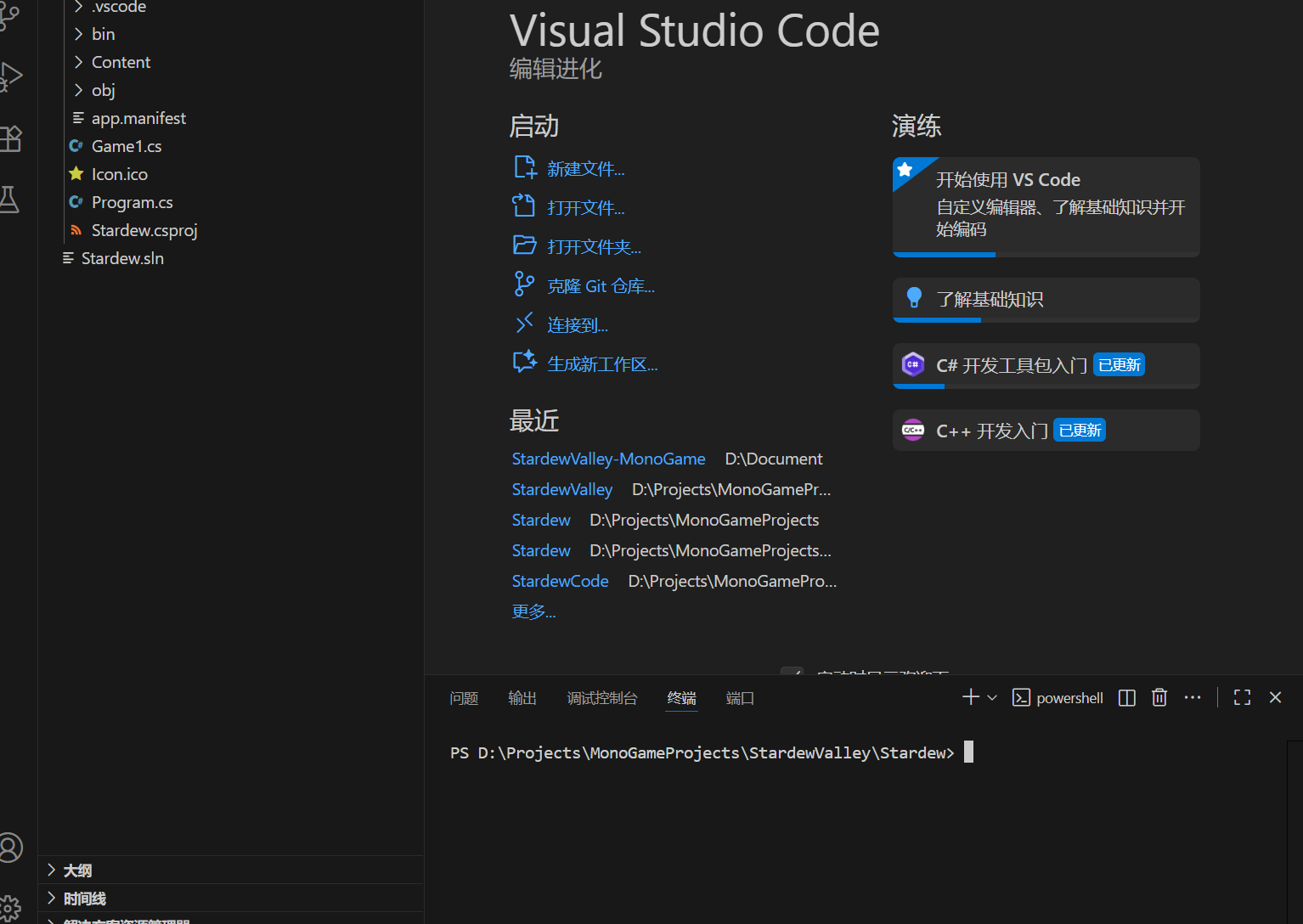Expand the 大纲 outline section

231,870
